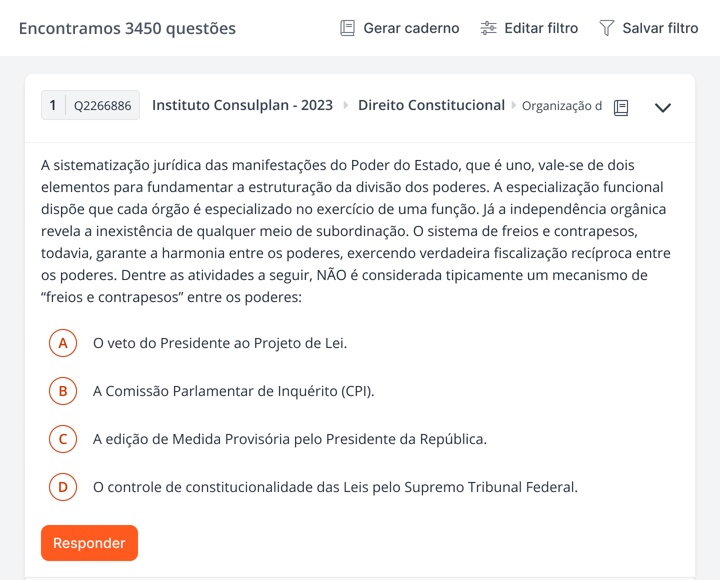Image resolution: width=720 pixels, height=580 pixels.
Task: Choose answer option C
Action: [63, 439]
